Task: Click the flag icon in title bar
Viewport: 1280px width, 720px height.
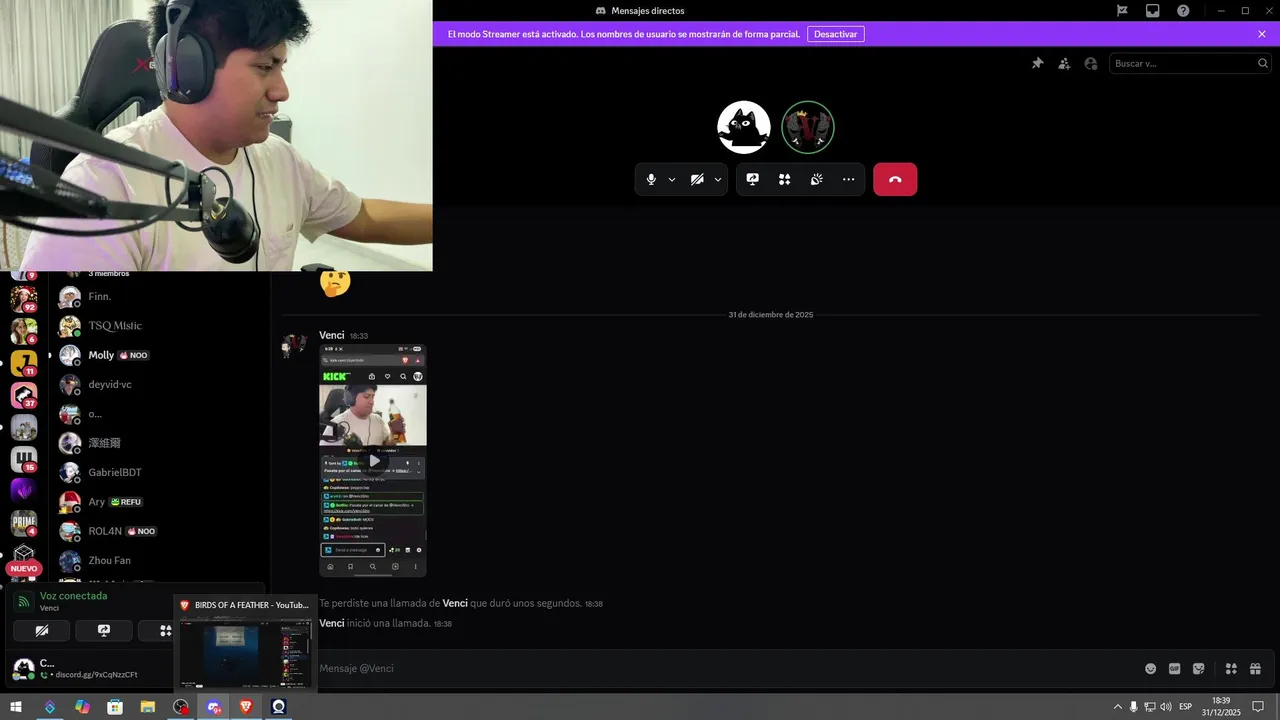Action: click(1122, 10)
